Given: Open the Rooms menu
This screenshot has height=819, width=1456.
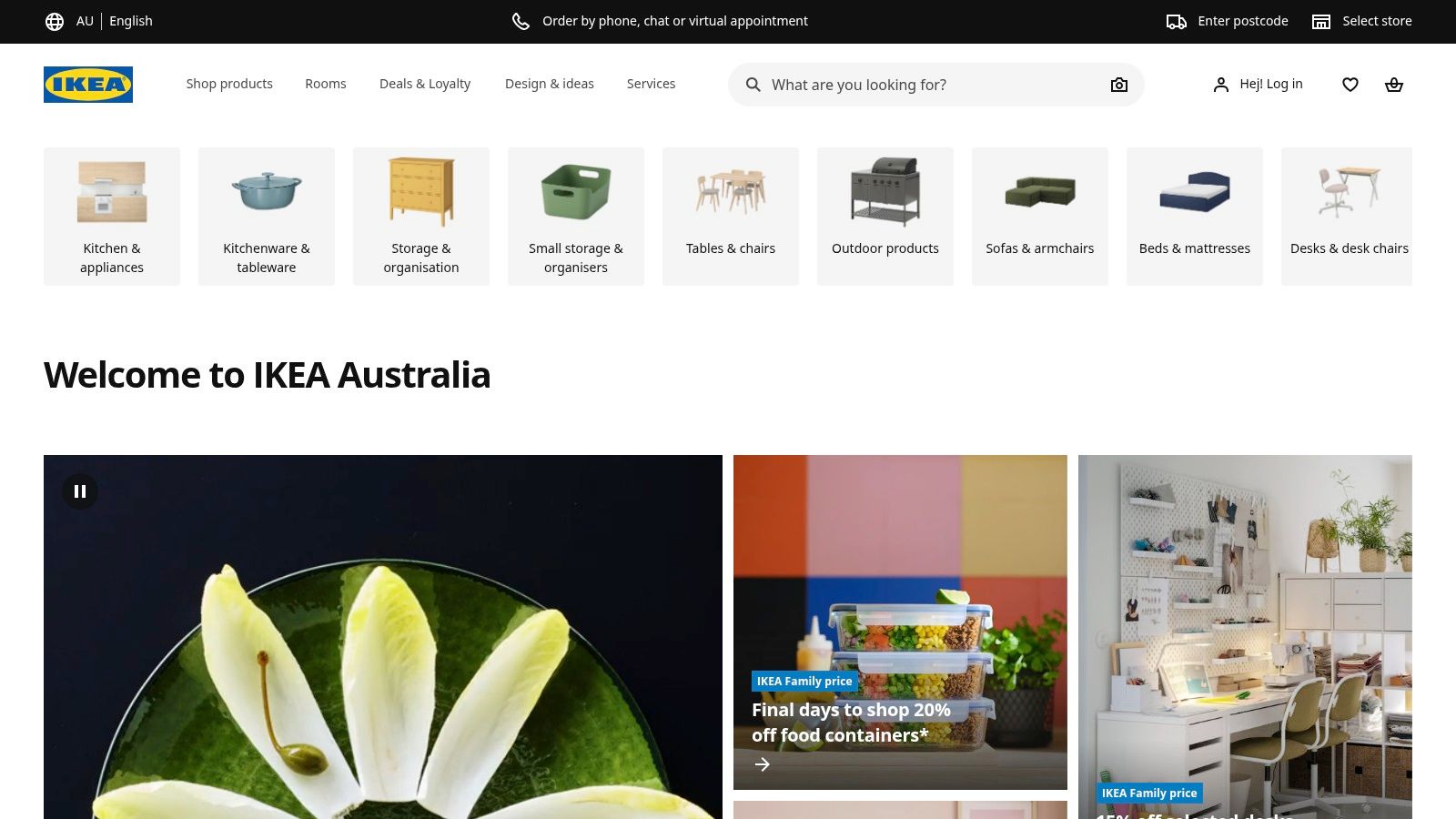Looking at the screenshot, I should pos(325,84).
